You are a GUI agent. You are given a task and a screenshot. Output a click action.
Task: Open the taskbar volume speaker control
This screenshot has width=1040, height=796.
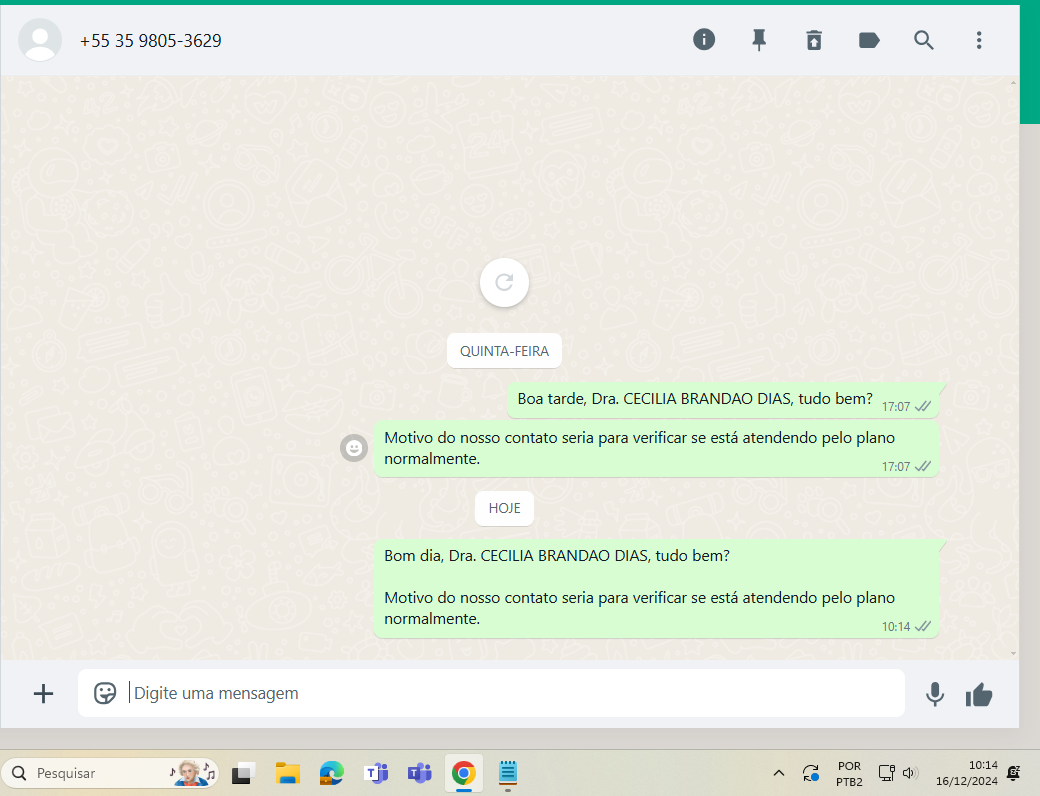click(x=910, y=773)
